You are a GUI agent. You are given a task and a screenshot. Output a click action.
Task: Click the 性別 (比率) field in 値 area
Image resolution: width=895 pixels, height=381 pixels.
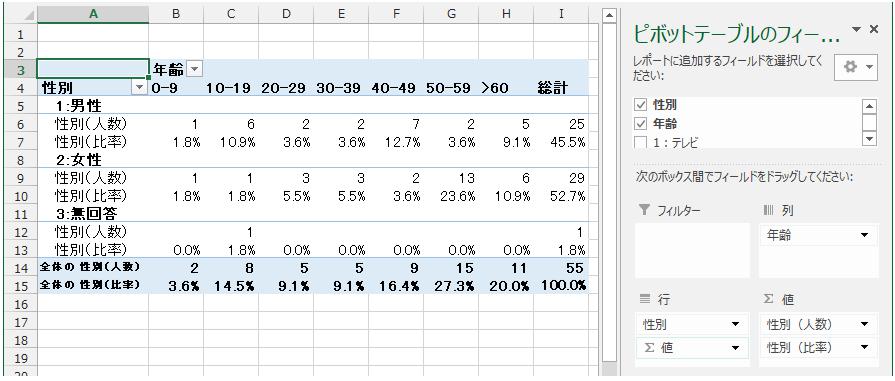pos(818,347)
